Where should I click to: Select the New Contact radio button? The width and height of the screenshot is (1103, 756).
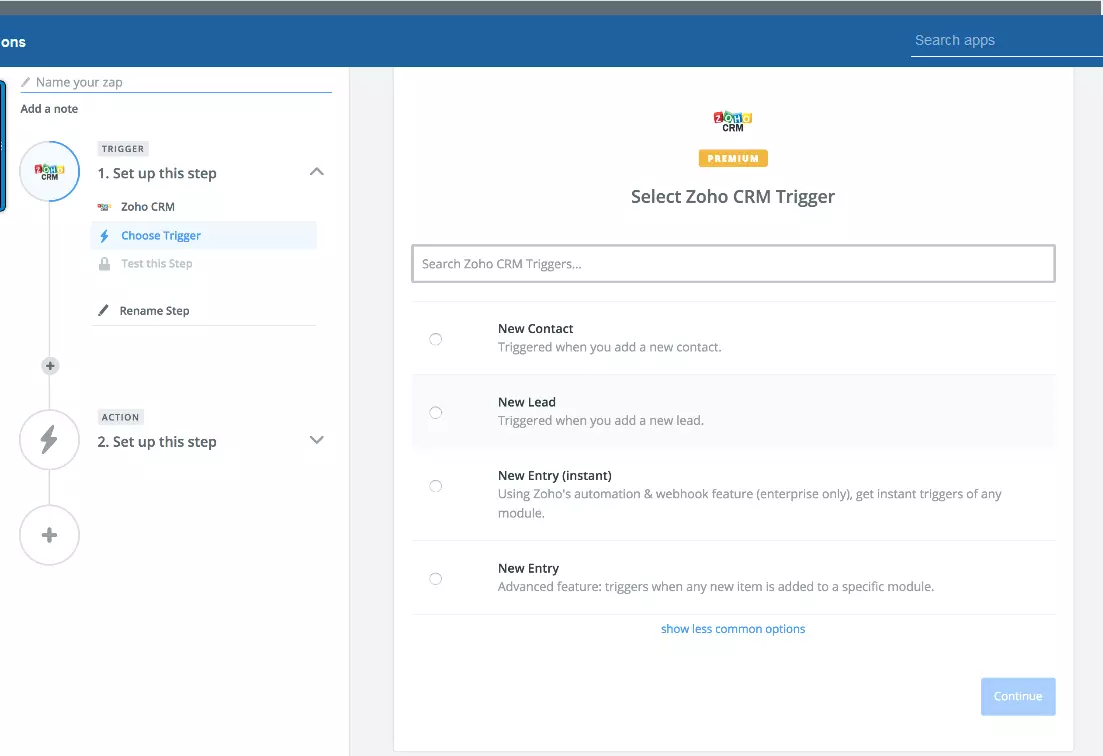(x=435, y=339)
